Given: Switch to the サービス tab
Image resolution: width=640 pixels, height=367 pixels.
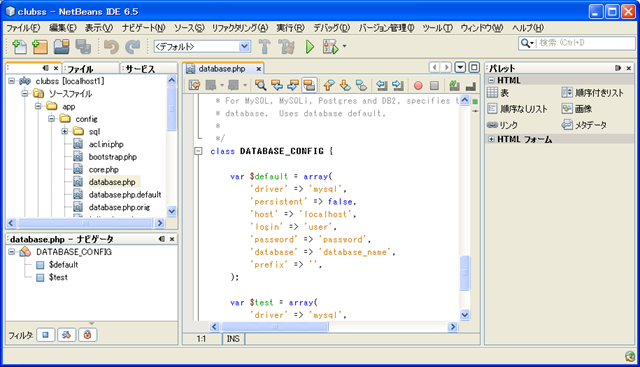Looking at the screenshot, I should (150, 69).
